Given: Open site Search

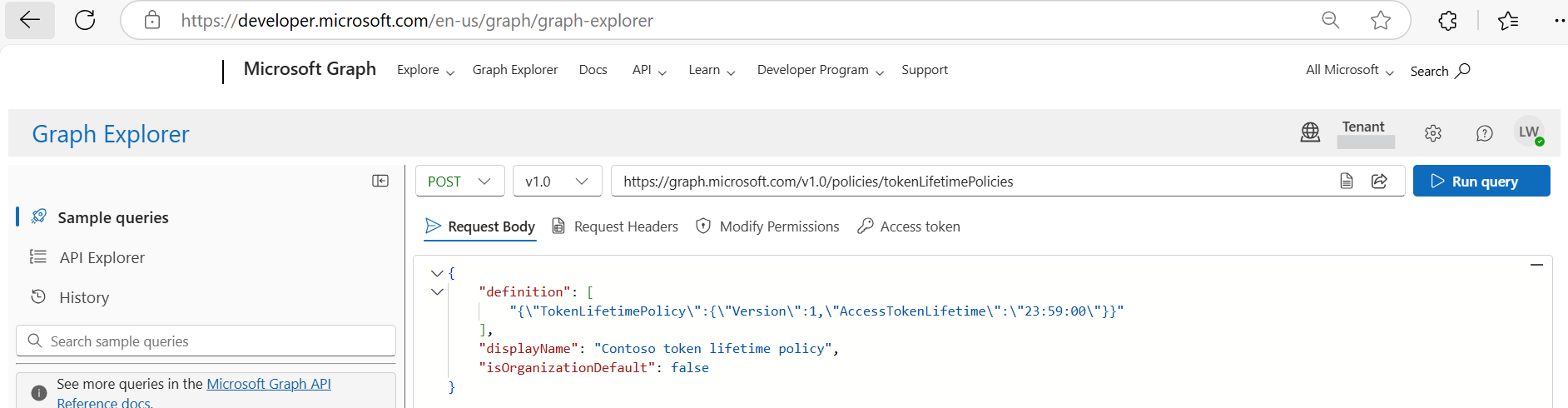Looking at the screenshot, I should point(1440,71).
